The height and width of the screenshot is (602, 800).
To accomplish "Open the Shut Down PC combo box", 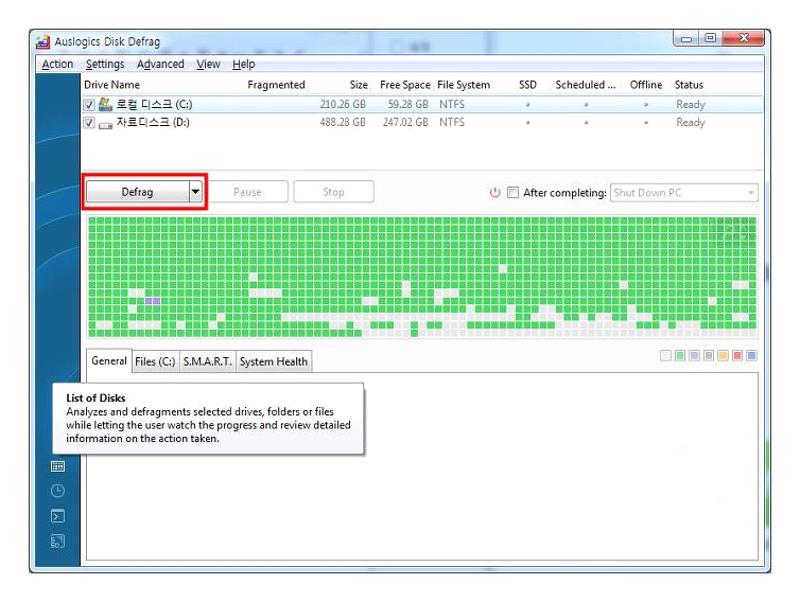I will [684, 193].
